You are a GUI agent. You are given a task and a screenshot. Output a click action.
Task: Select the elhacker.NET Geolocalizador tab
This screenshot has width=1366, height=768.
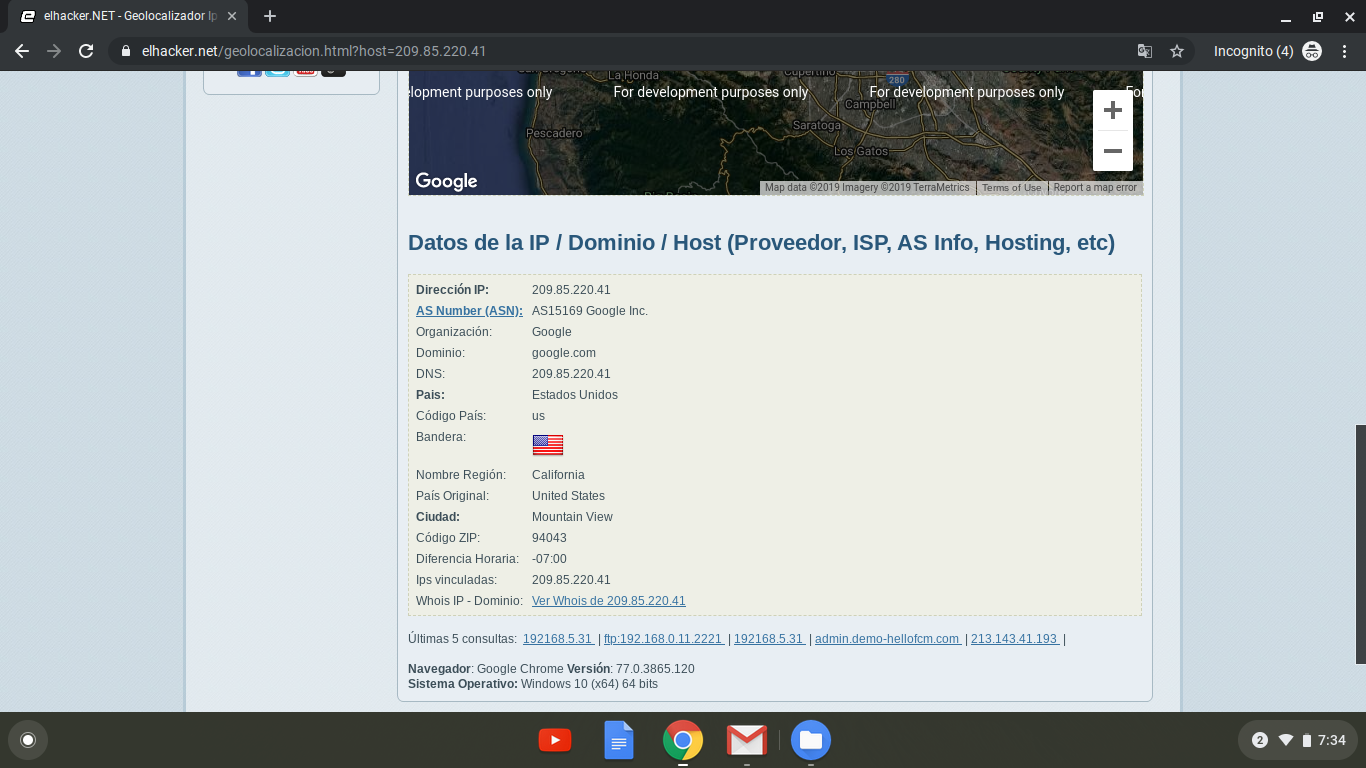point(130,16)
